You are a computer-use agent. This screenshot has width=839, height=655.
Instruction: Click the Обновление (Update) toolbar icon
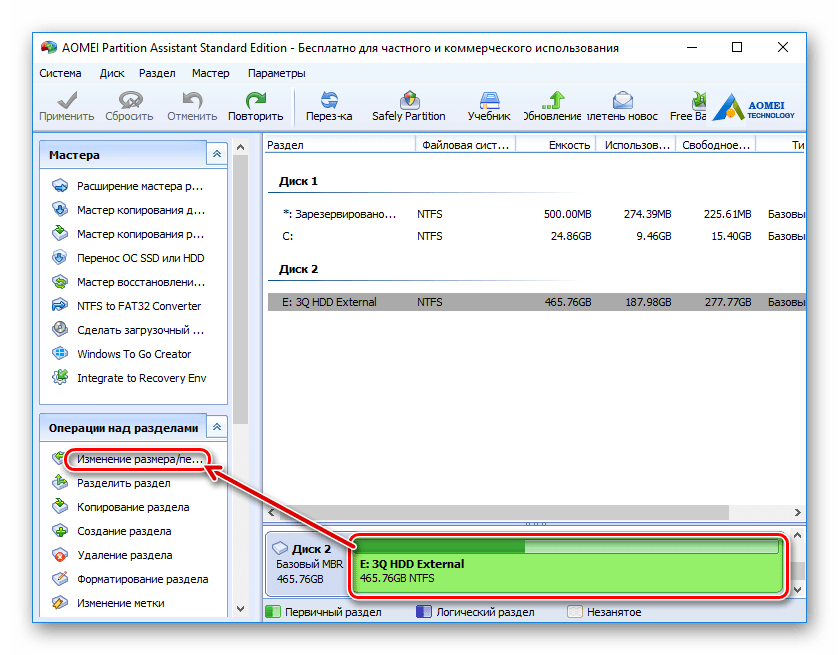(553, 100)
